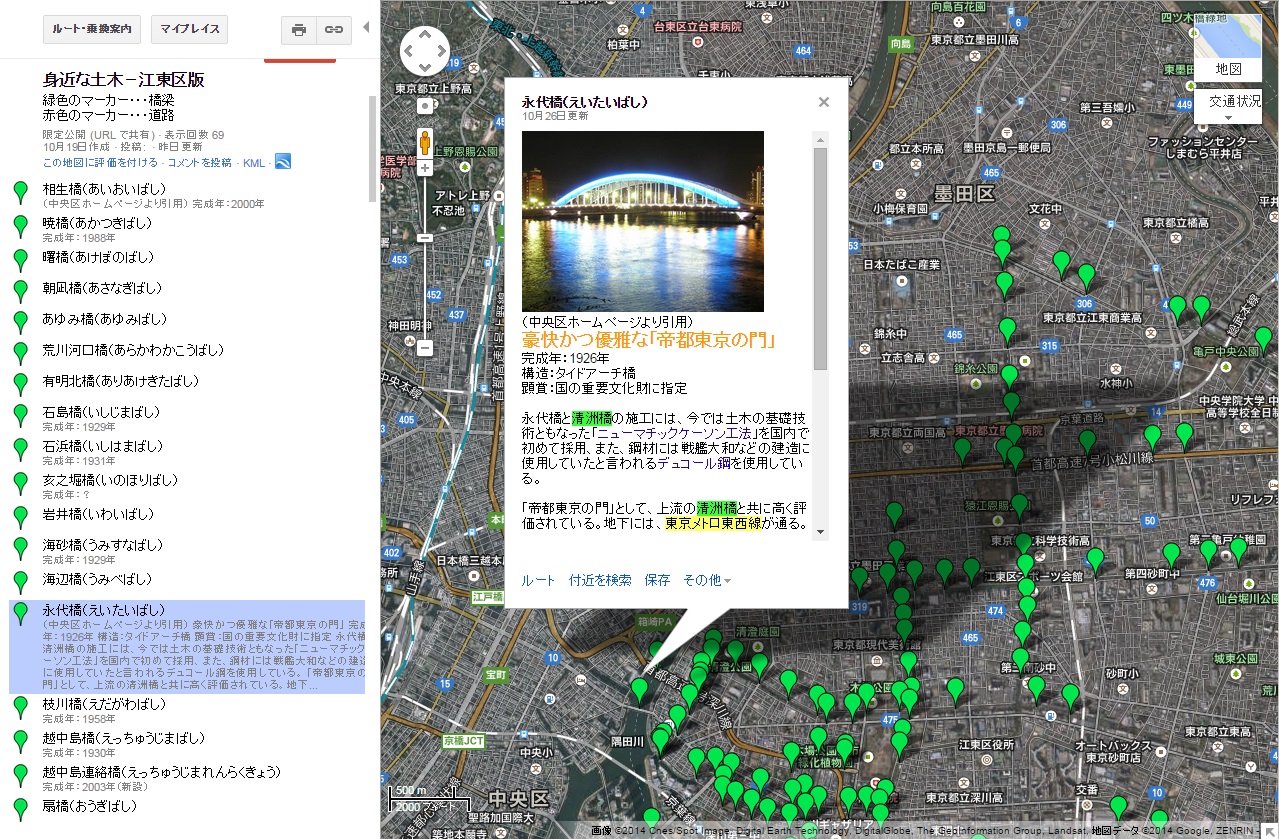Click 付近を検索 in info window
The image size is (1279, 839).
click(600, 580)
